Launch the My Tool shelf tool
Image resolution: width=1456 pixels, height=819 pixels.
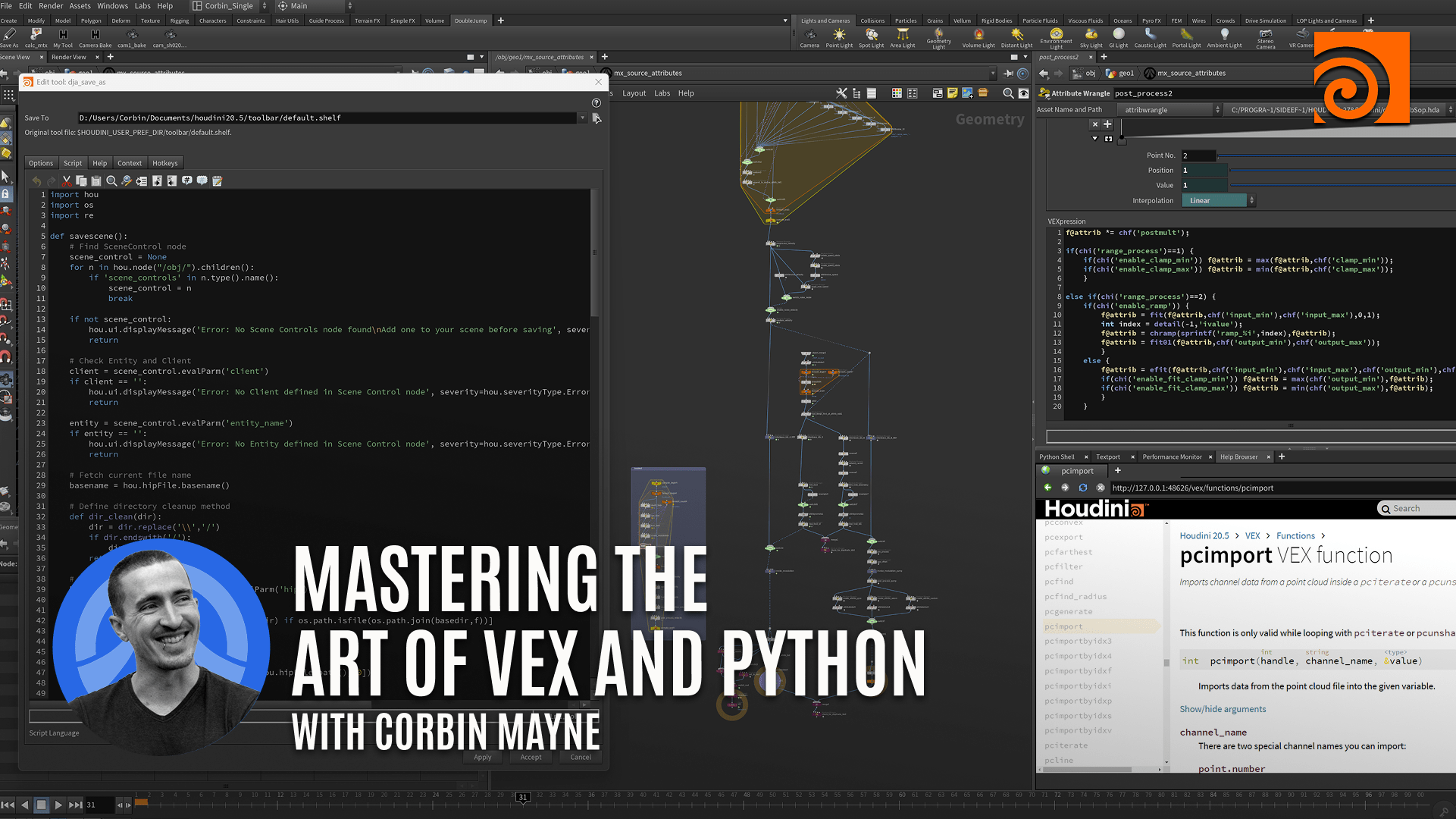(x=63, y=38)
